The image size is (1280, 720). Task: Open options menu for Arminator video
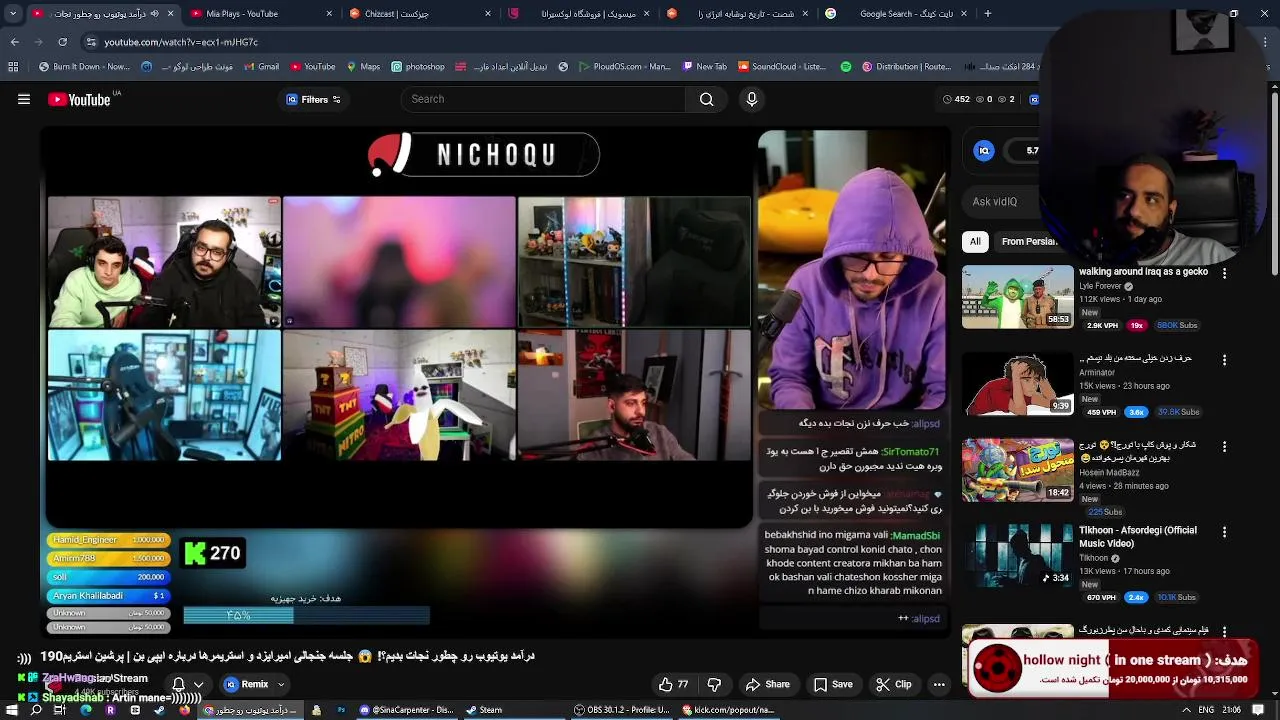(x=1224, y=359)
